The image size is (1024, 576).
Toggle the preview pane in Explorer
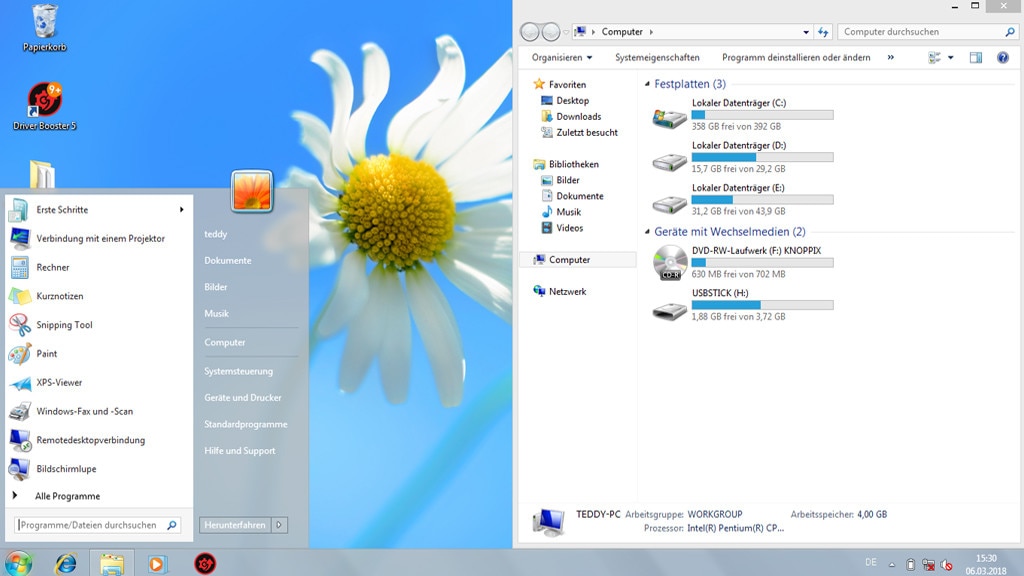tap(973, 57)
